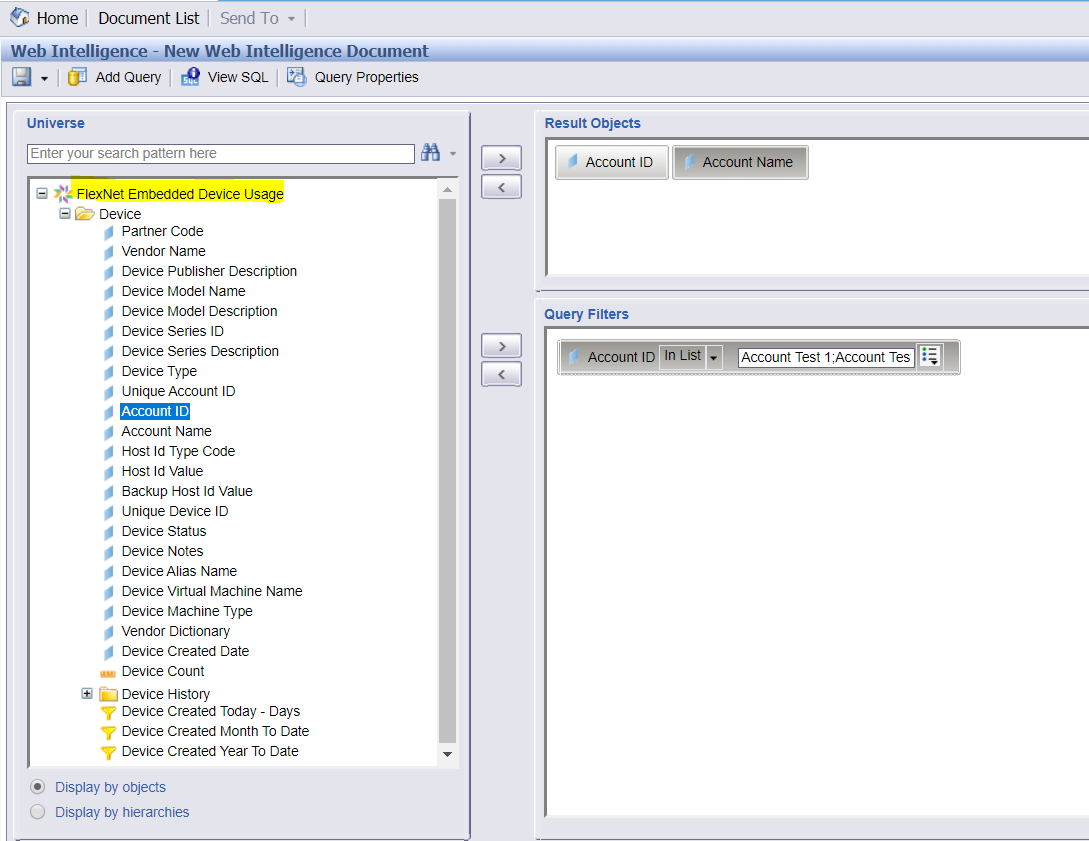Select Display by hierarchies radio button
The image size is (1089, 841).
38,812
